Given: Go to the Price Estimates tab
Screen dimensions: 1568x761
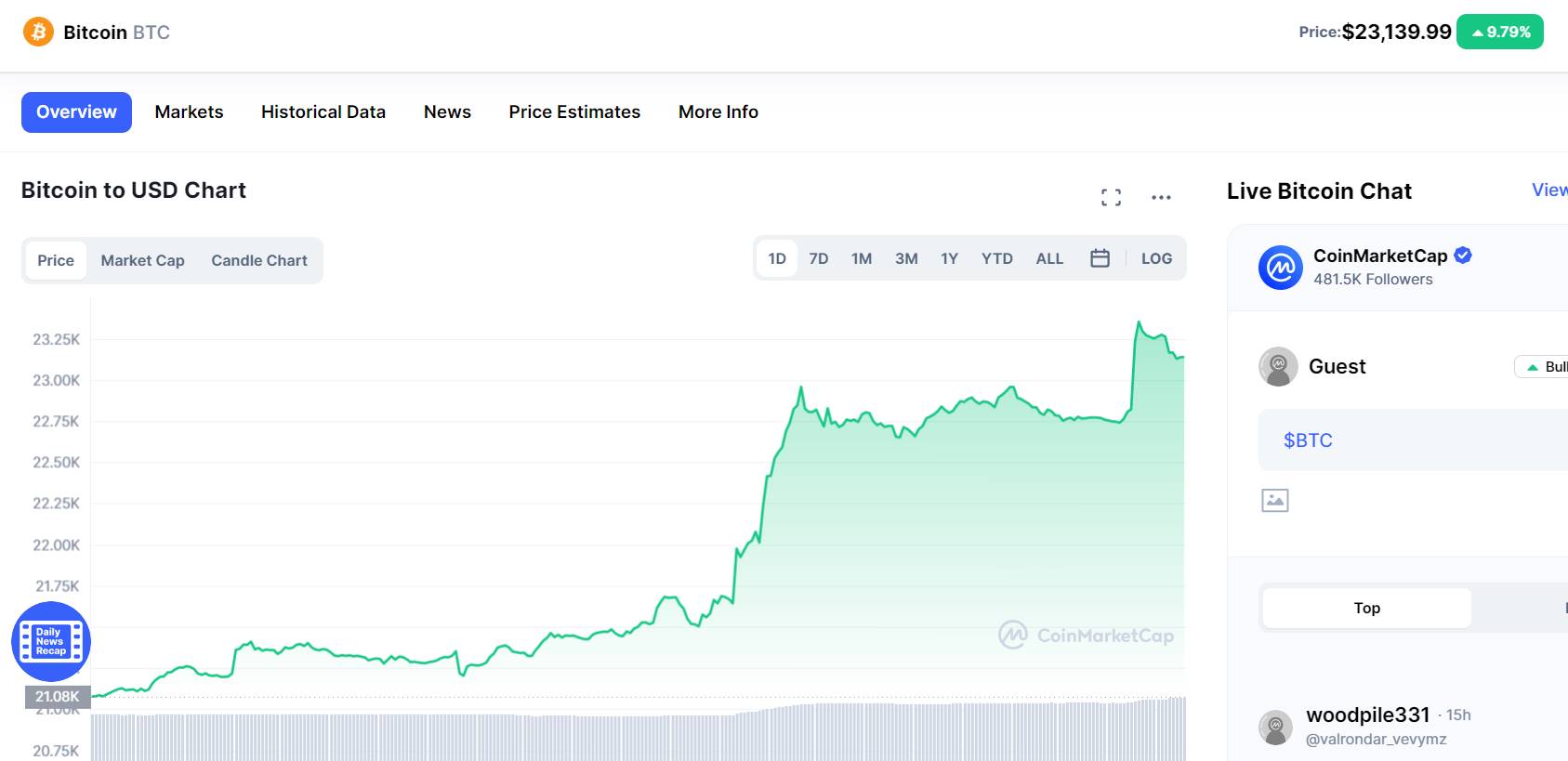Looking at the screenshot, I should [x=573, y=112].
